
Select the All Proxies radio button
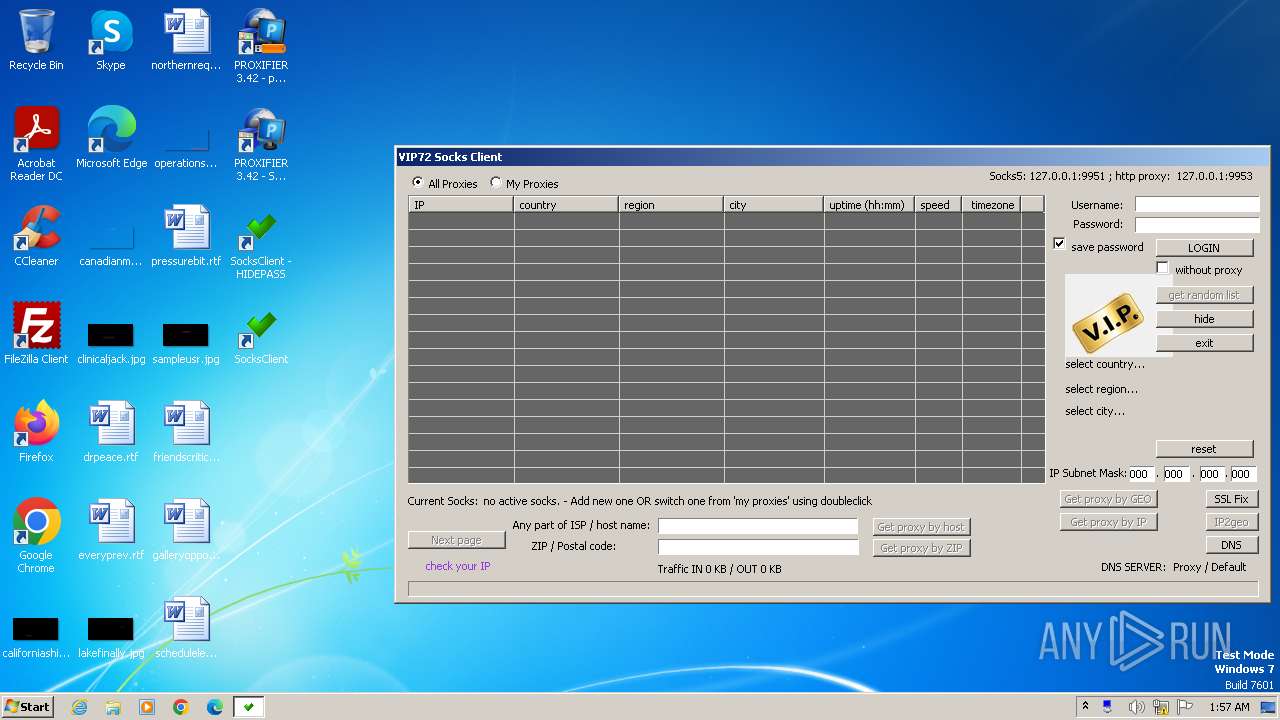pos(418,183)
